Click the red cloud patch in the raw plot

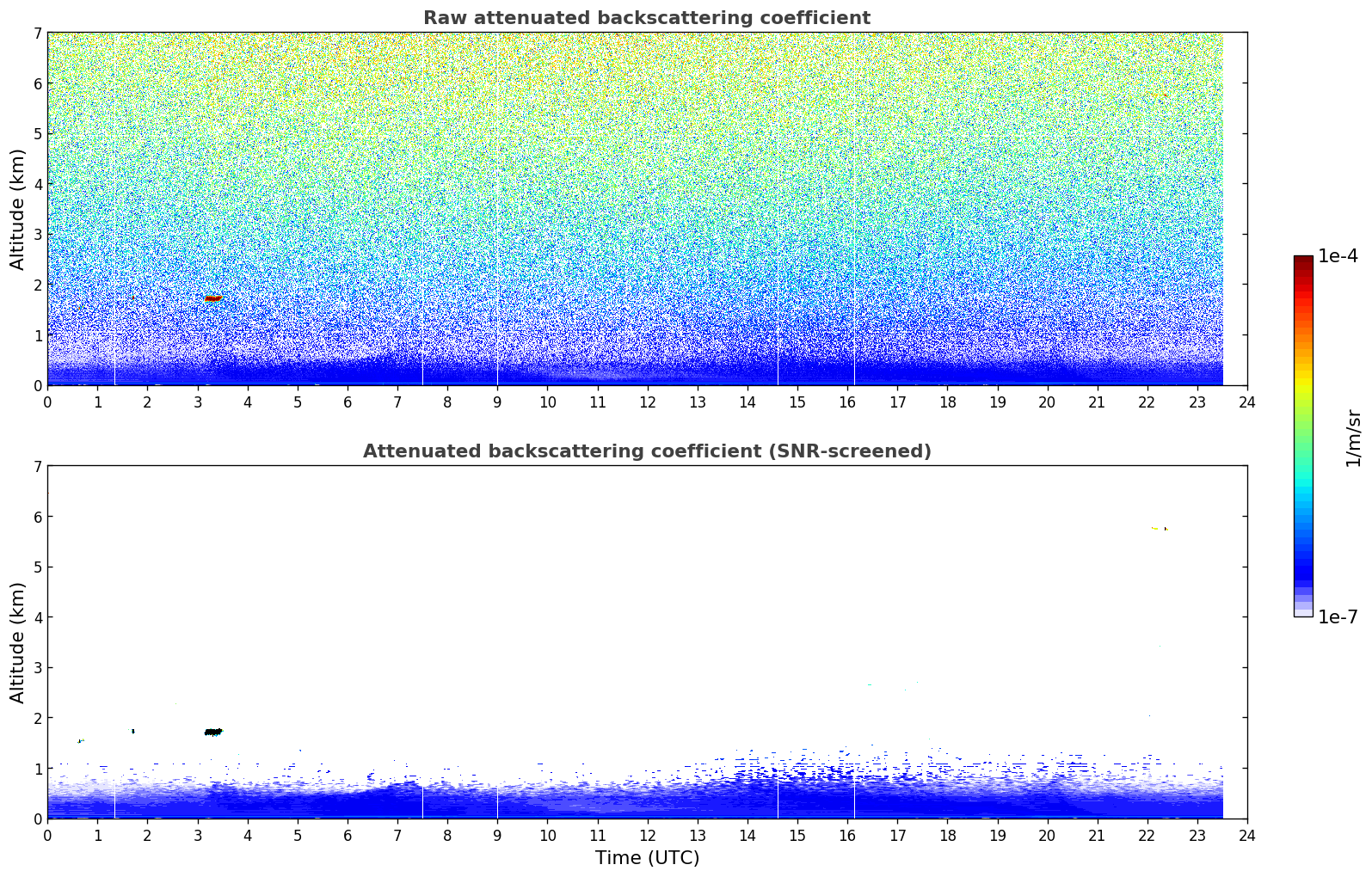[x=212, y=298]
